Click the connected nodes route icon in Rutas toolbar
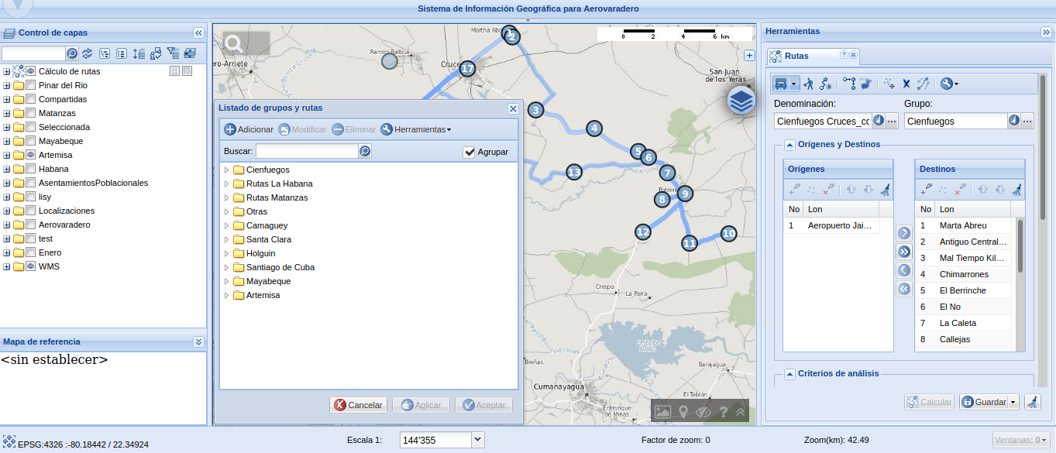Image resolution: width=1056 pixels, height=453 pixels. pyautogui.click(x=849, y=83)
